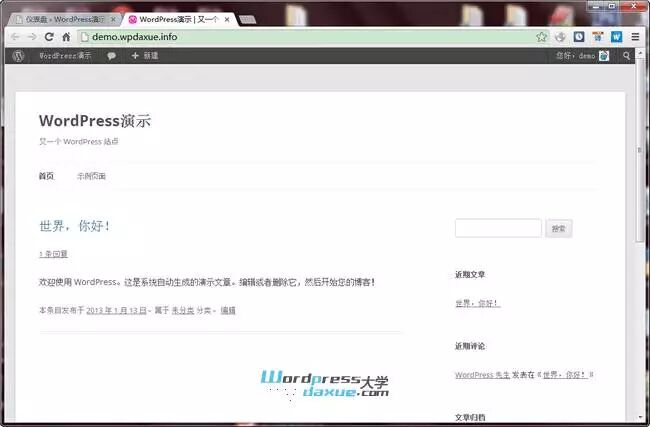Click the sidebar search text field
Viewport: 650px width, 427px height.
tap(498, 228)
